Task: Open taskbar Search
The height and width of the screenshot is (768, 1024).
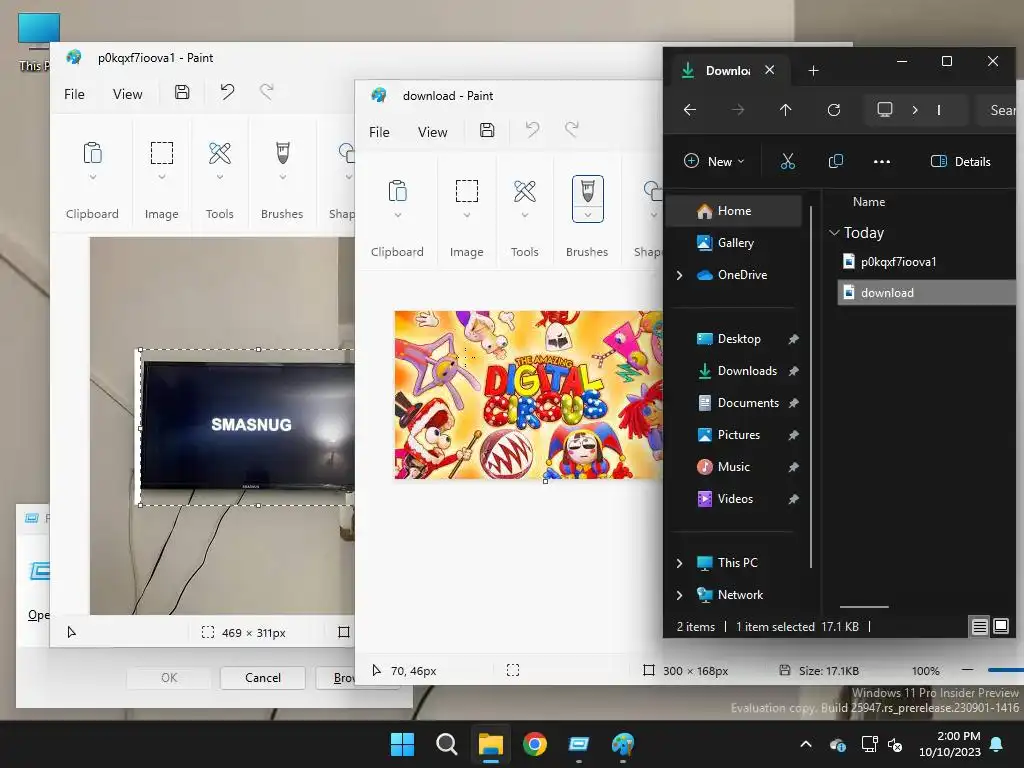Action: [447, 744]
